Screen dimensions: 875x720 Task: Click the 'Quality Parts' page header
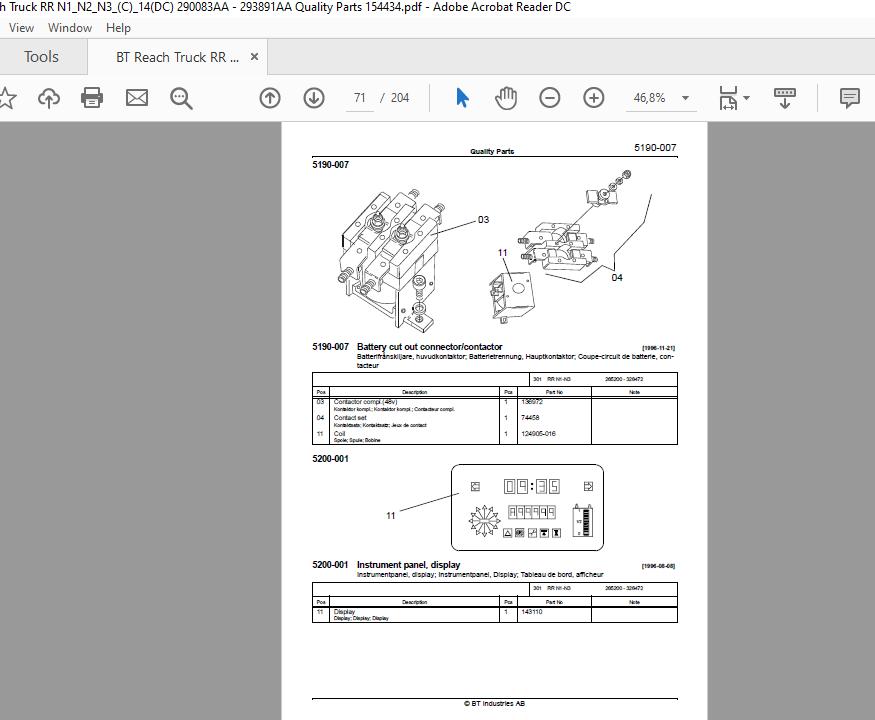pyautogui.click(x=492, y=151)
